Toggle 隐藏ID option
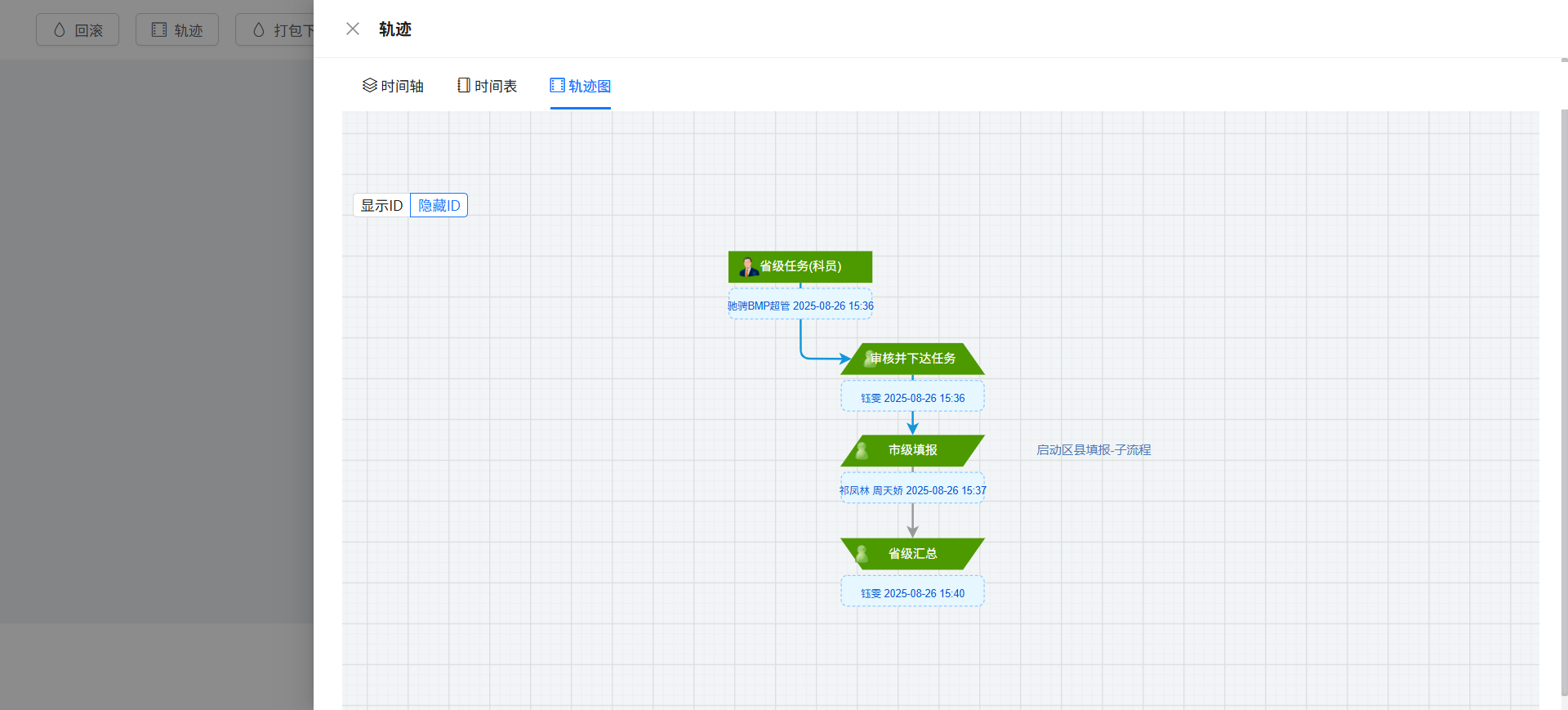This screenshot has height=710, width=1568. tap(439, 205)
